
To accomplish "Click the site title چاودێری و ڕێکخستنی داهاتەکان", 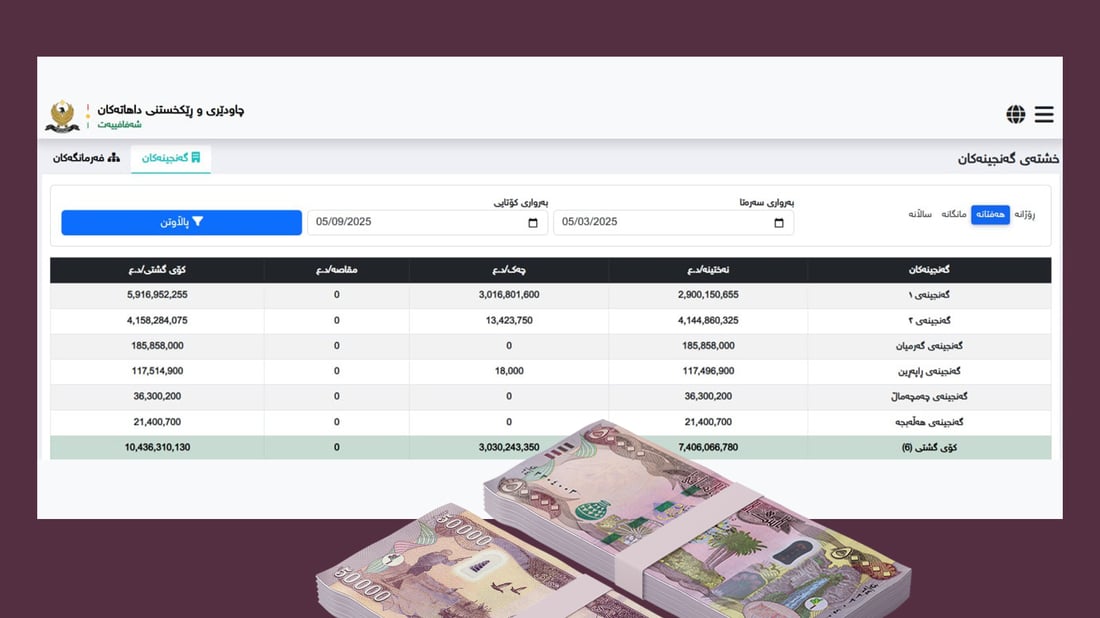I will [x=170, y=109].
